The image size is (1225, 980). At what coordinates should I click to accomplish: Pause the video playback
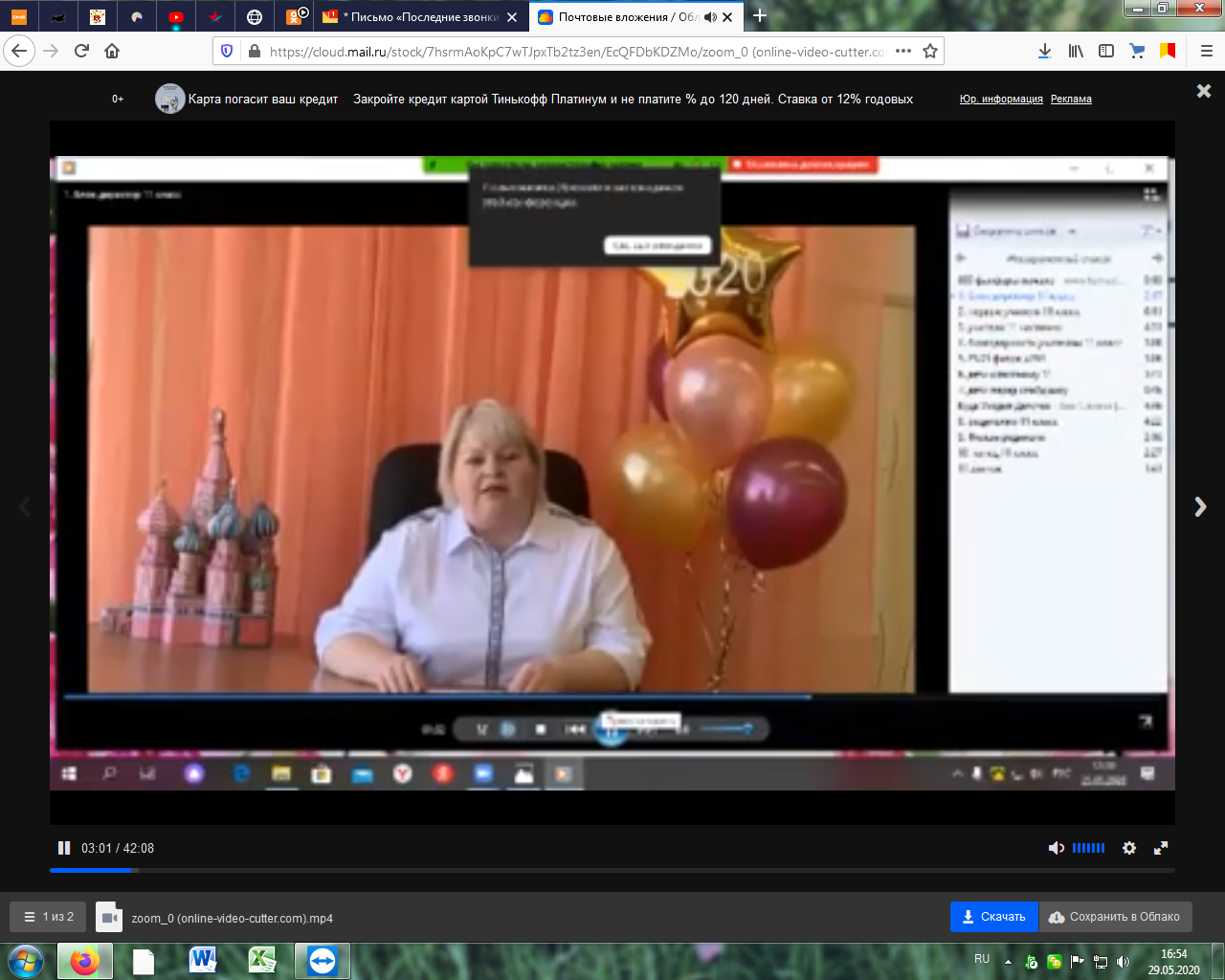64,848
